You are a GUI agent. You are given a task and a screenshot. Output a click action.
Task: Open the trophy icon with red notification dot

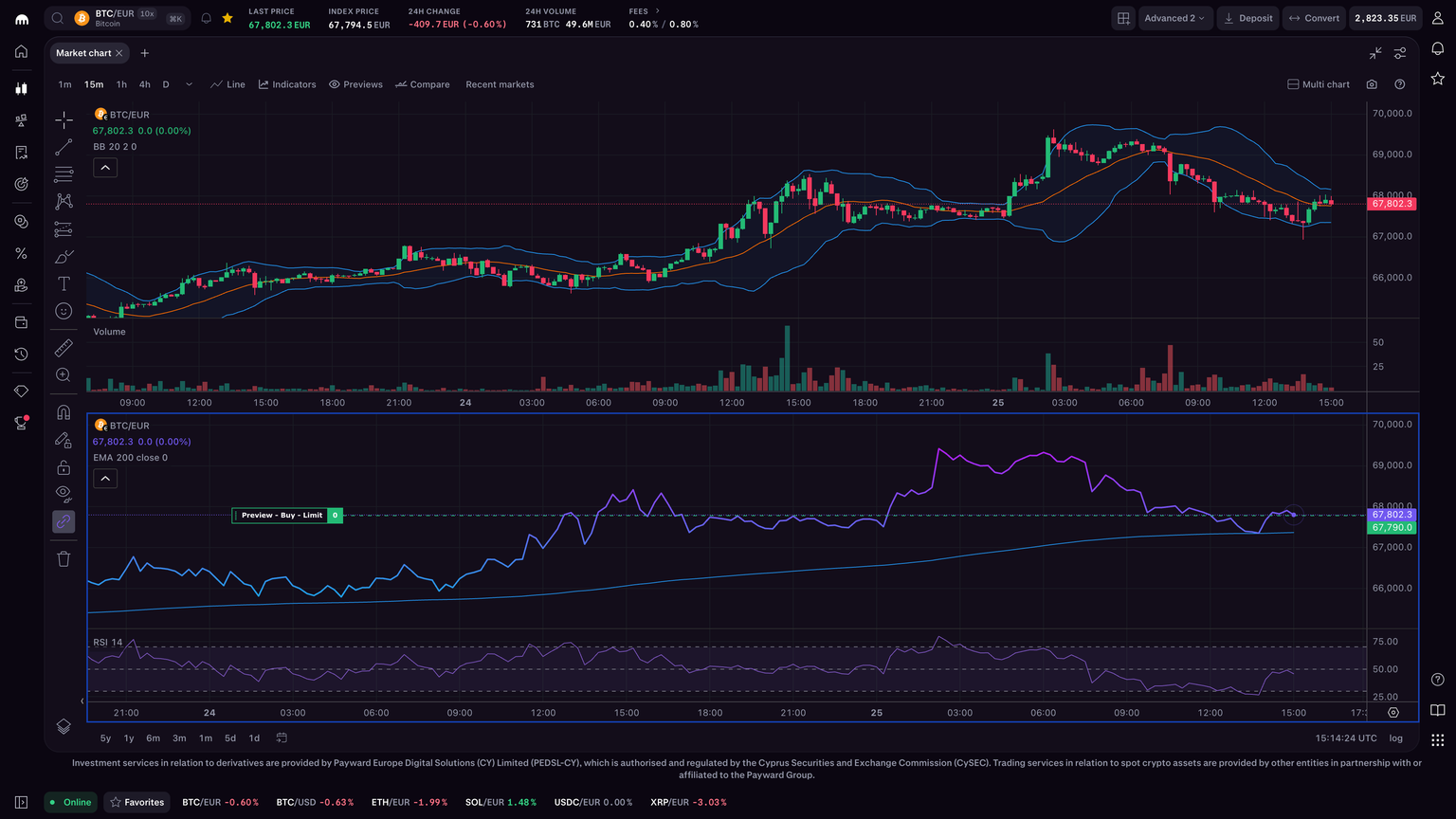[21, 423]
